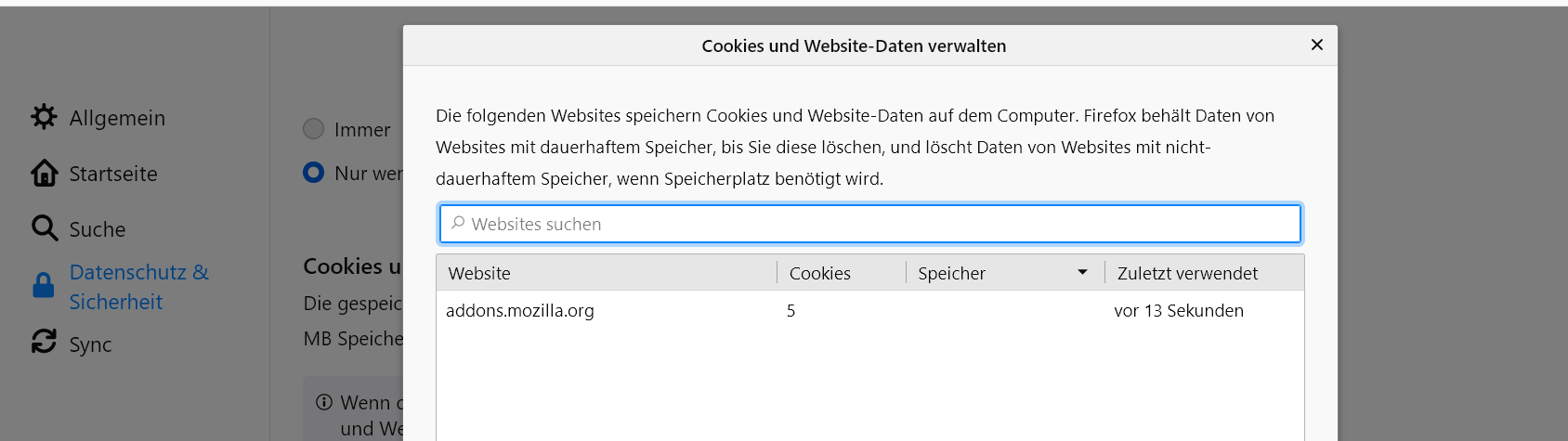
Task: Open the Sync settings label
Action: (90, 344)
